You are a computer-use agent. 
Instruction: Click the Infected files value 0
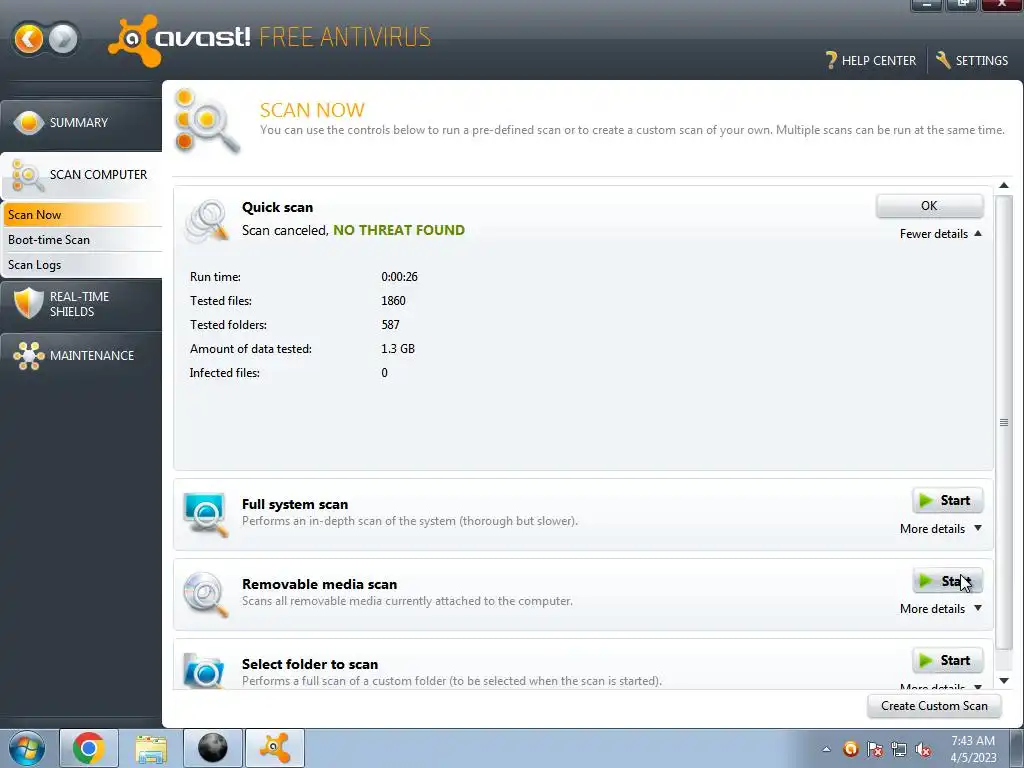384,373
